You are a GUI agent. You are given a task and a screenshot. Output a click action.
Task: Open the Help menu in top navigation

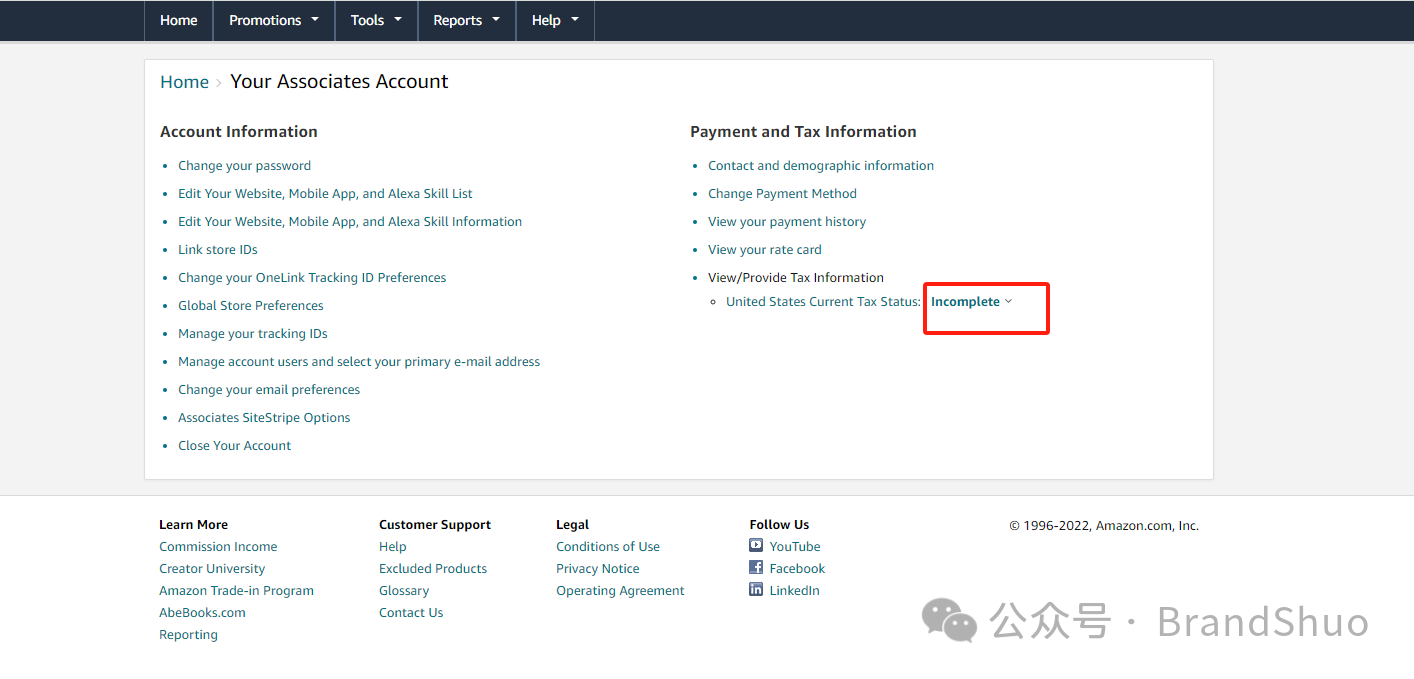(555, 20)
